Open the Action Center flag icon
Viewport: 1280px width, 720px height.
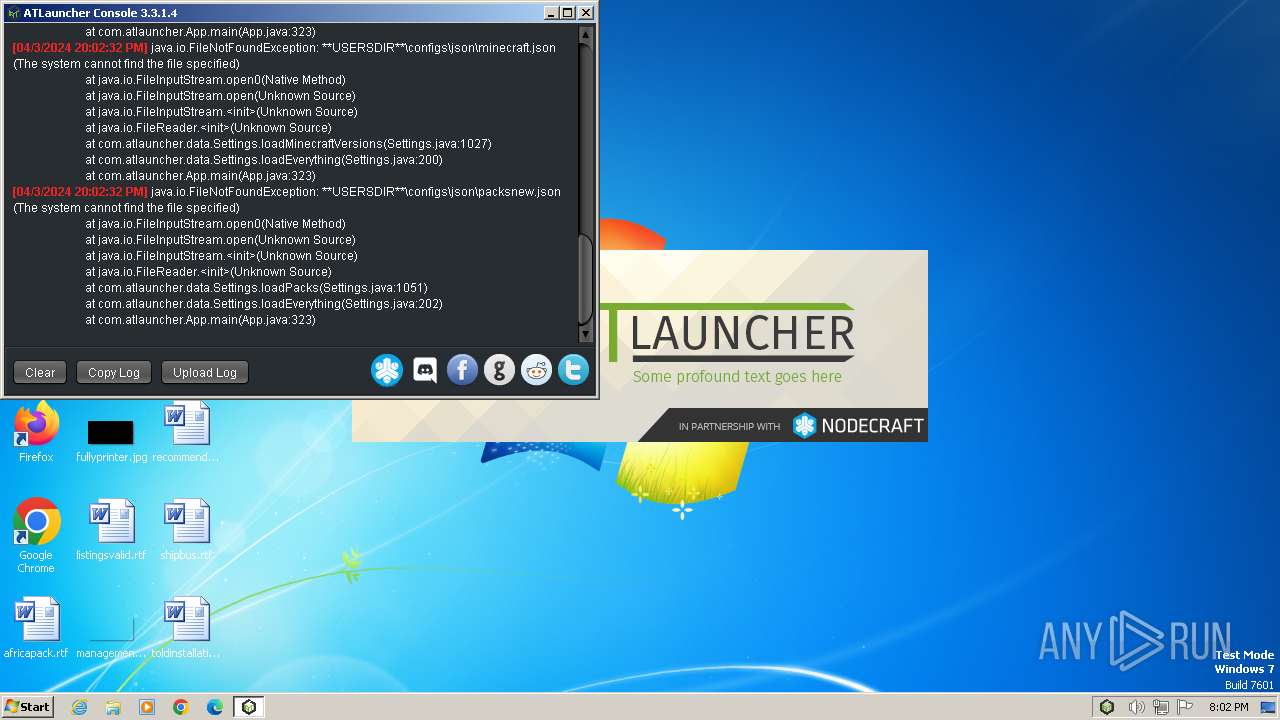pos(1186,707)
